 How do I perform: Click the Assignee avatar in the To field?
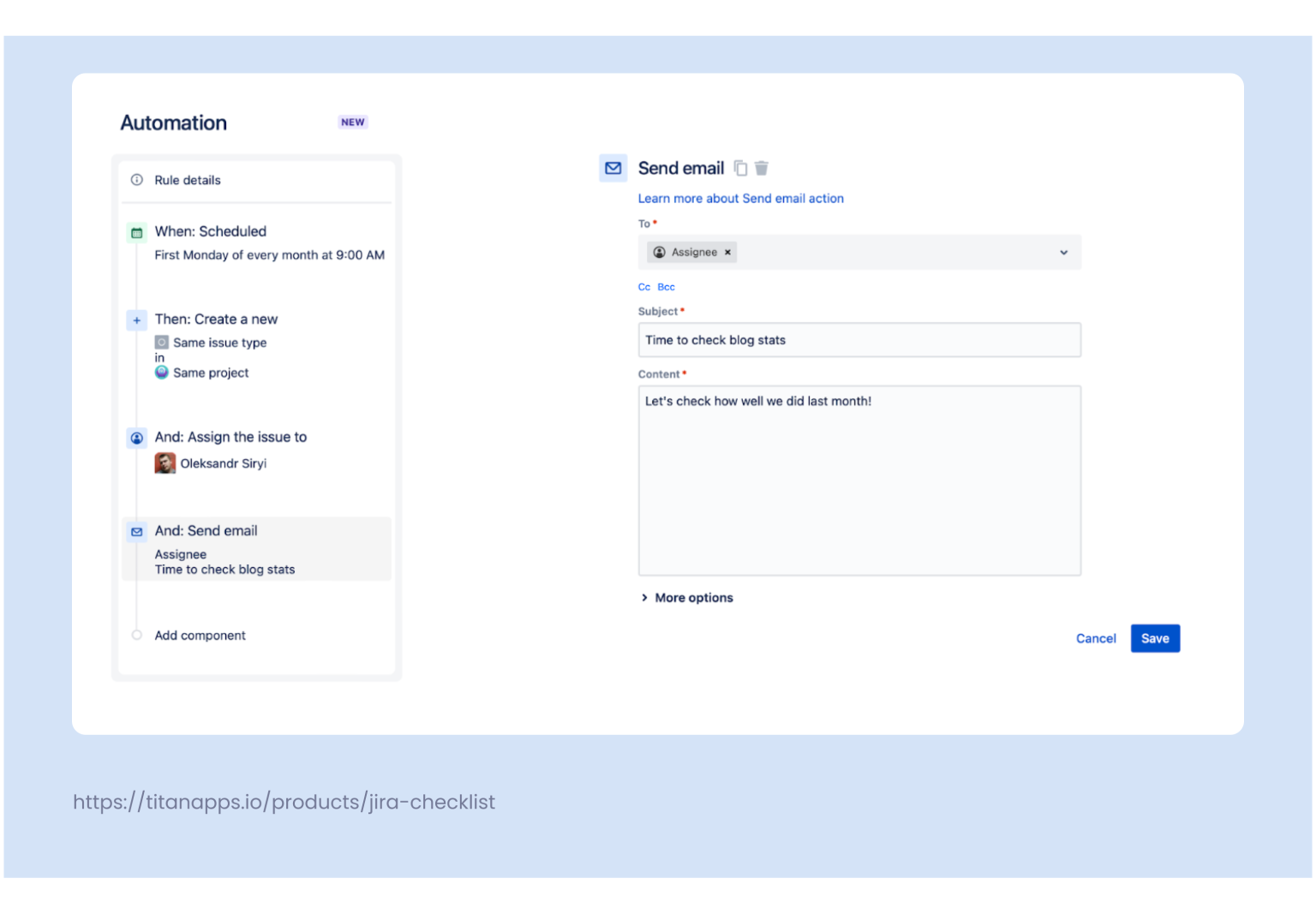660,252
